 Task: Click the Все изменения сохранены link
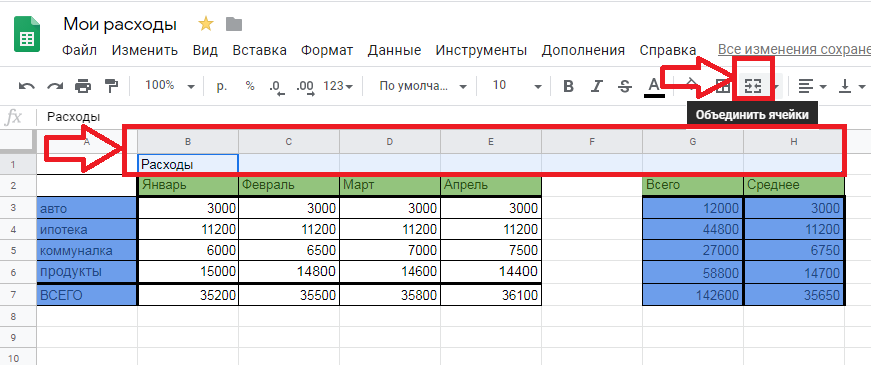(x=794, y=50)
